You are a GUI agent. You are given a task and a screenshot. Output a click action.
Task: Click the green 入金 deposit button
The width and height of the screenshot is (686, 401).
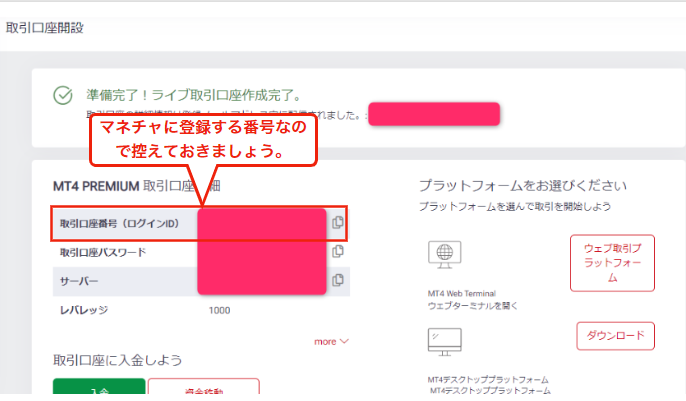(99, 389)
